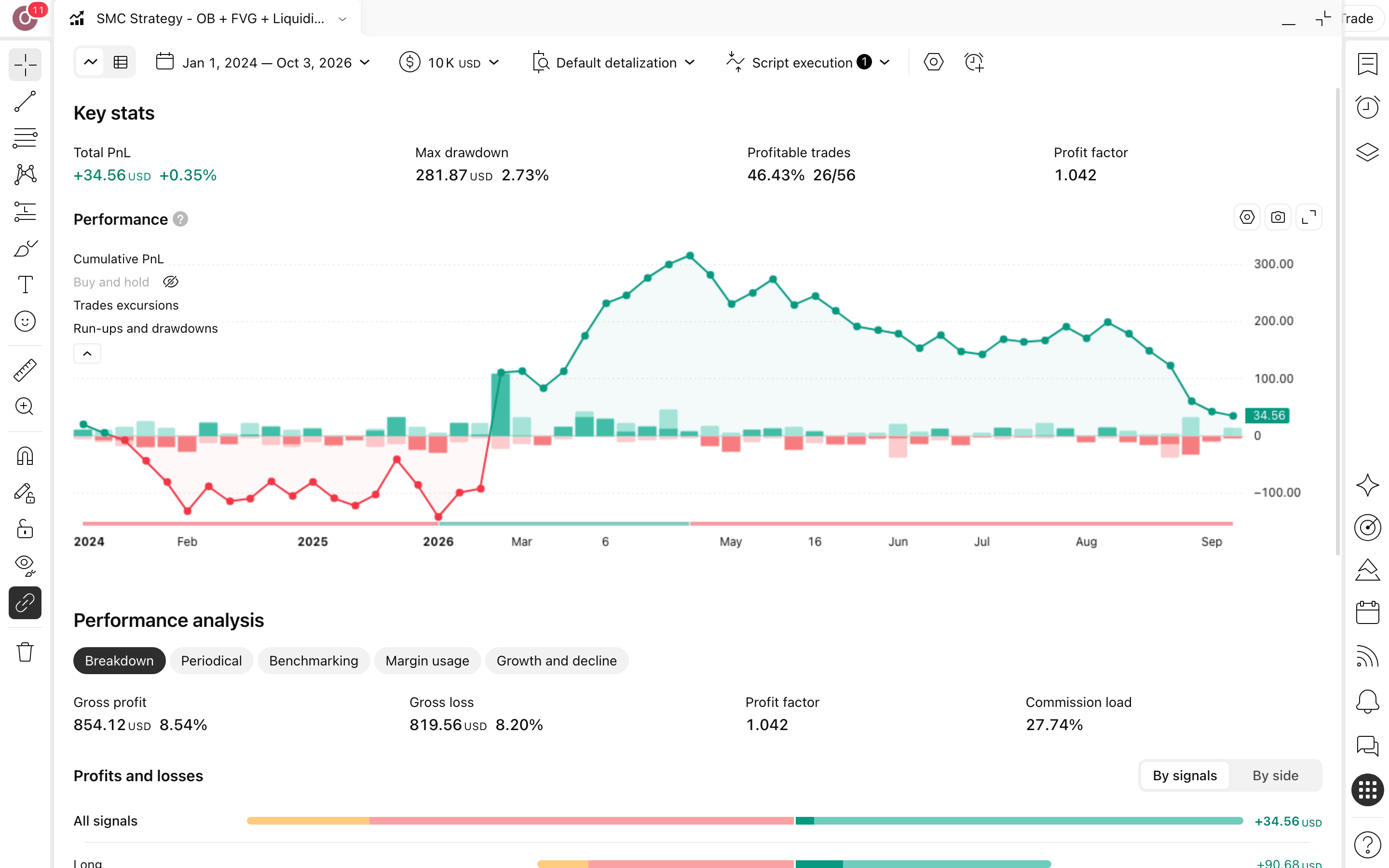The width and height of the screenshot is (1389, 868).
Task: Switch to the chart overview view
Action: point(90,62)
